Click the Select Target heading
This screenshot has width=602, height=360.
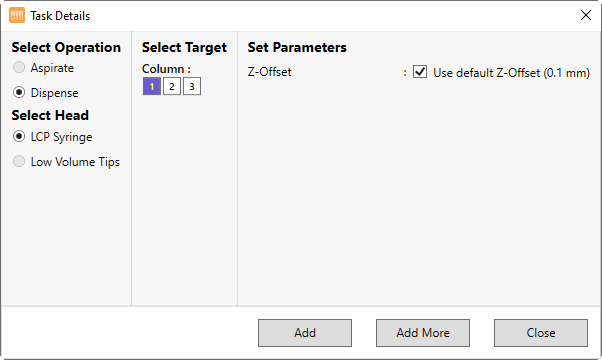click(184, 48)
